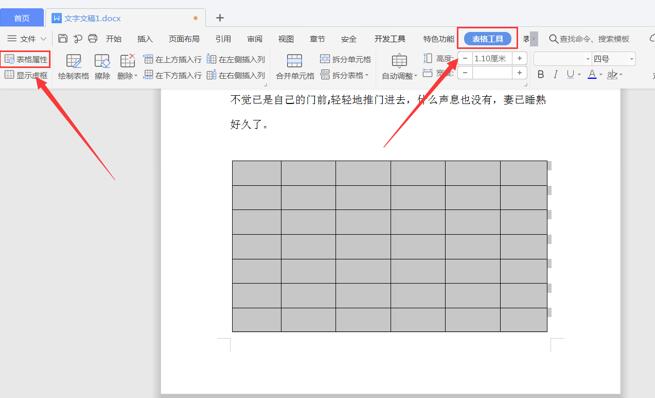Viewport: 655px width, 398px height.
Task: Open the 拆分表格 split table dropdown
Action: pyautogui.click(x=345, y=75)
